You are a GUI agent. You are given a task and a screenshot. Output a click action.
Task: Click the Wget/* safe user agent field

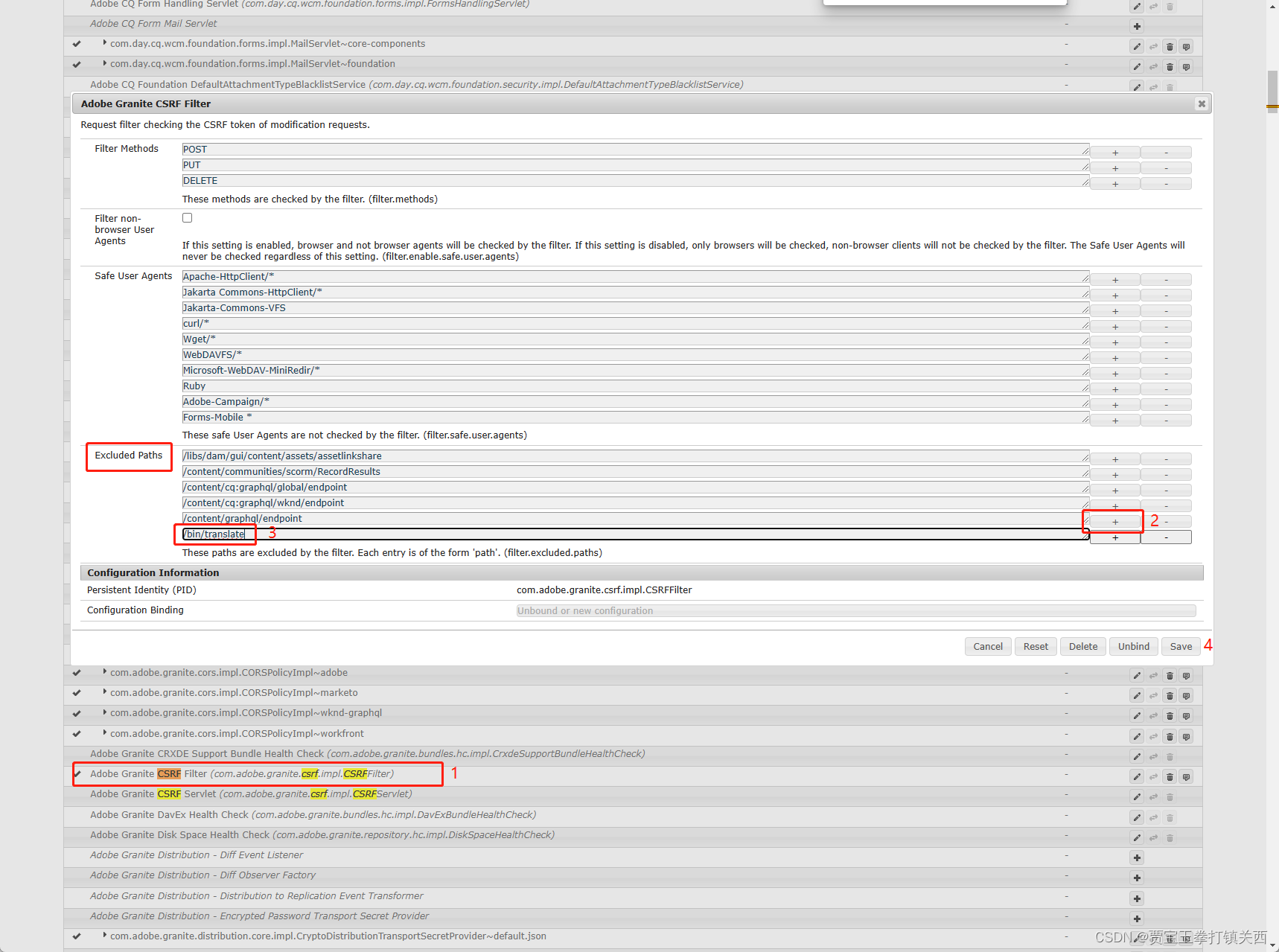pyautogui.click(x=636, y=339)
